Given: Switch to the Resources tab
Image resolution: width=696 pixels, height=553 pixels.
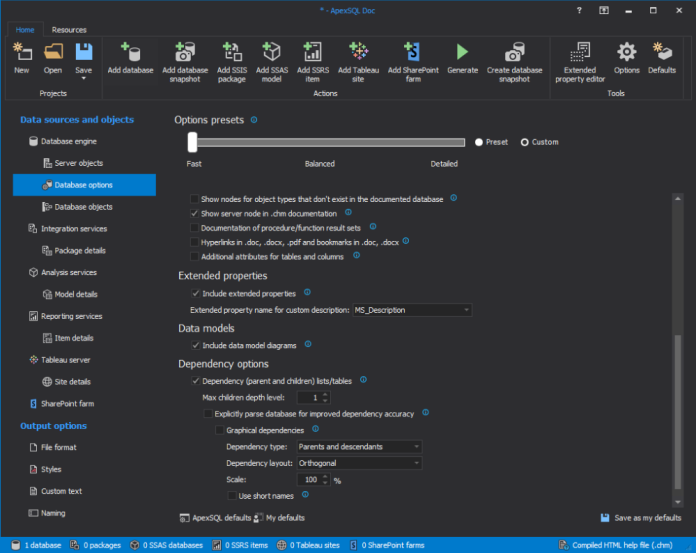Looking at the screenshot, I should pos(69,30).
